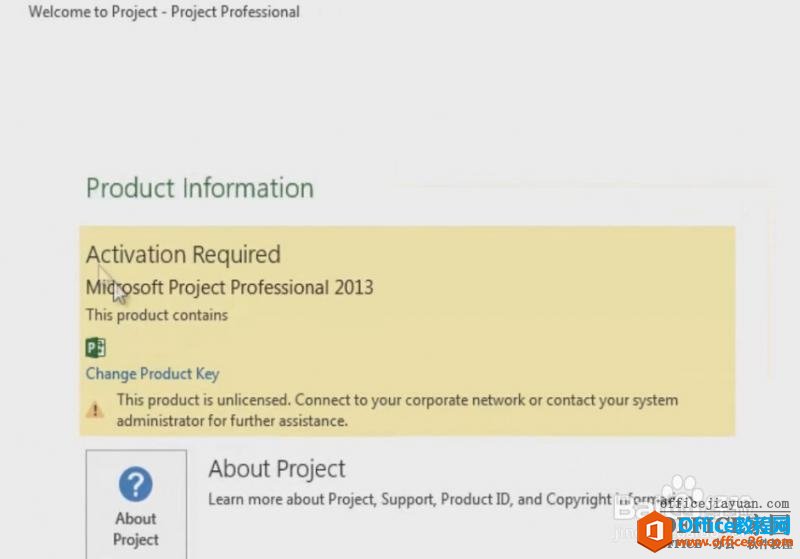Click the "This product contains" label
The height and width of the screenshot is (559, 800).
[x=157, y=315]
